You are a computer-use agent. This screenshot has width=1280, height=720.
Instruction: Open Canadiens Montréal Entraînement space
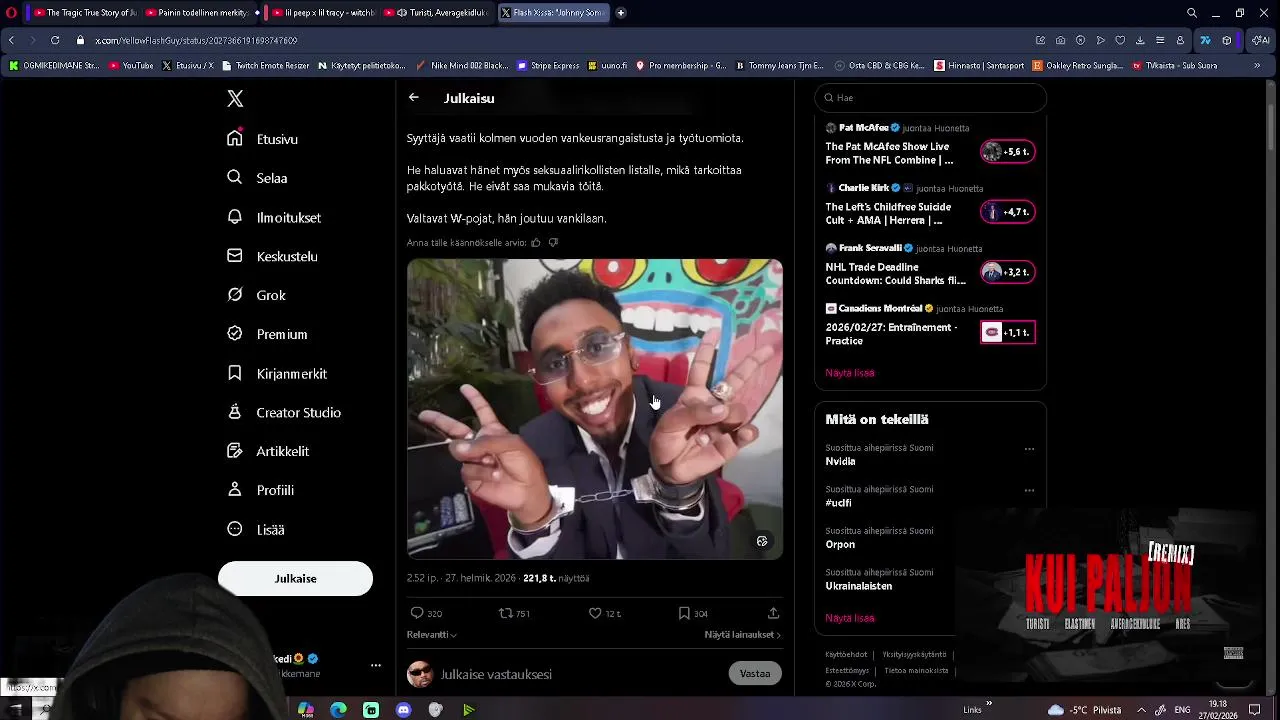pos(930,327)
